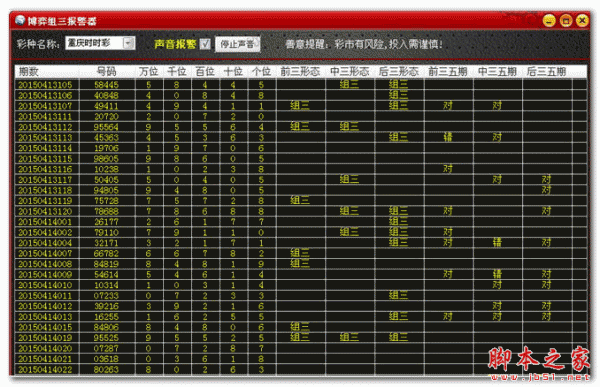Click the 十位 column header
This screenshot has width=600, height=387.
pos(233,72)
